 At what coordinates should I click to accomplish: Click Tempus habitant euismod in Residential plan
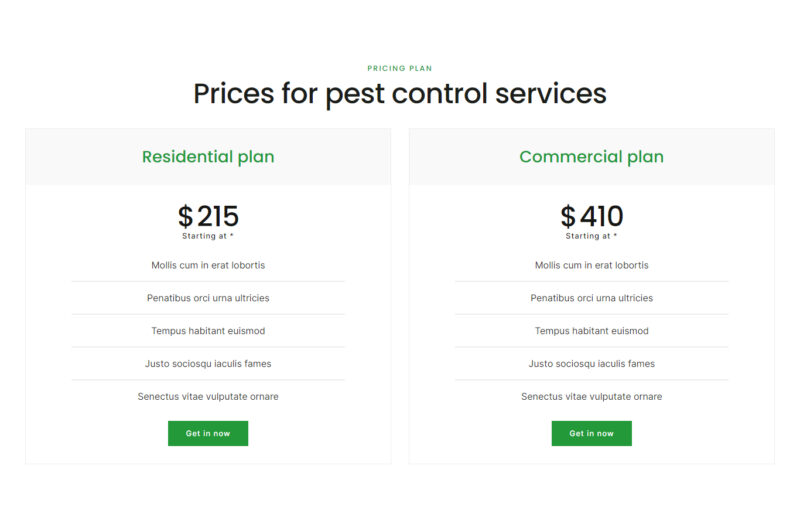208,331
